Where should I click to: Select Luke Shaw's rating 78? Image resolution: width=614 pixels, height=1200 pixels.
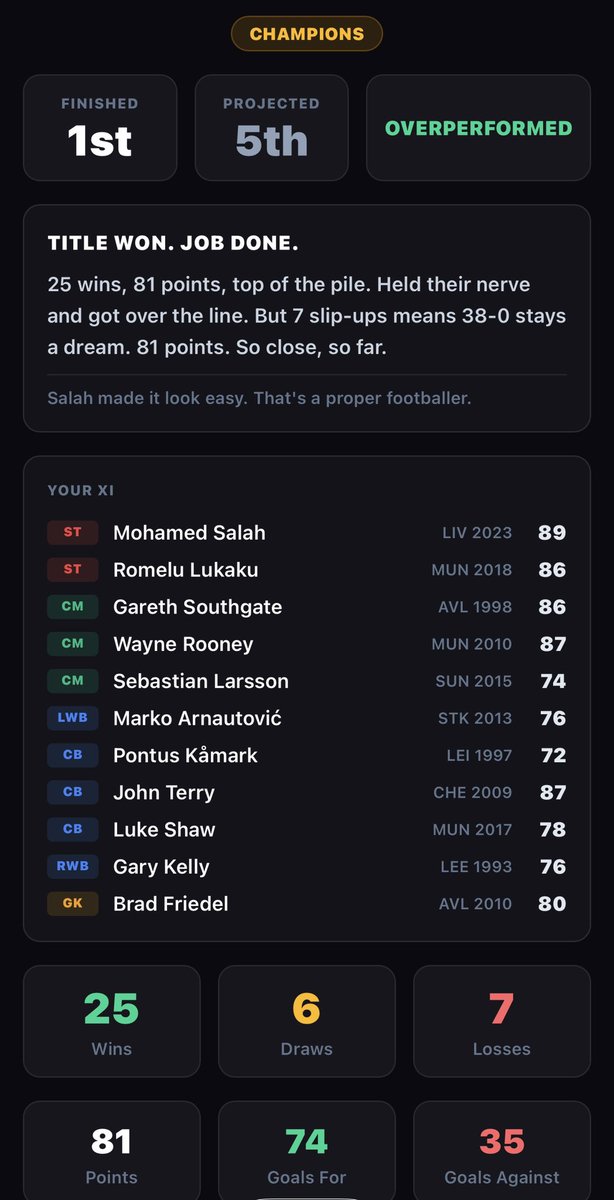click(552, 829)
